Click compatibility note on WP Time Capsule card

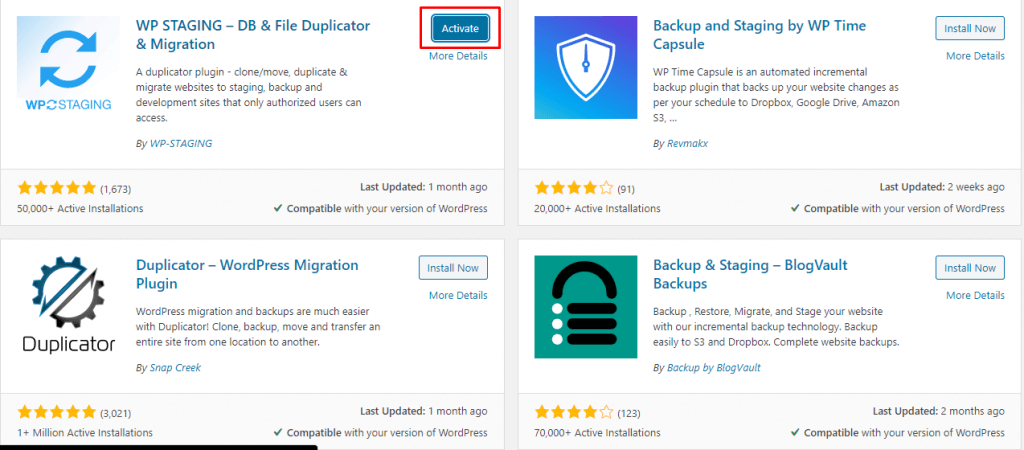897,209
